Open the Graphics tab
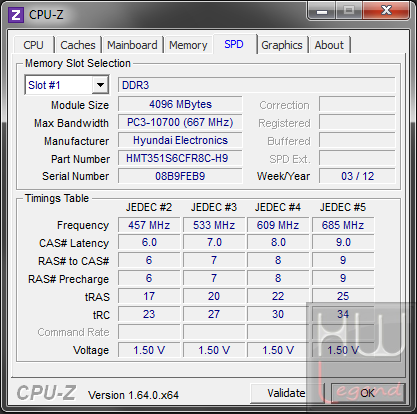 tap(282, 45)
